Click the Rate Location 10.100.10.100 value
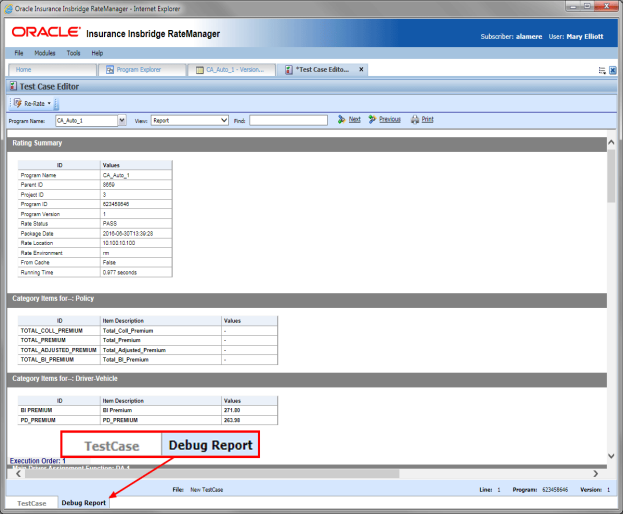This screenshot has height=514, width=623. tap(119, 243)
